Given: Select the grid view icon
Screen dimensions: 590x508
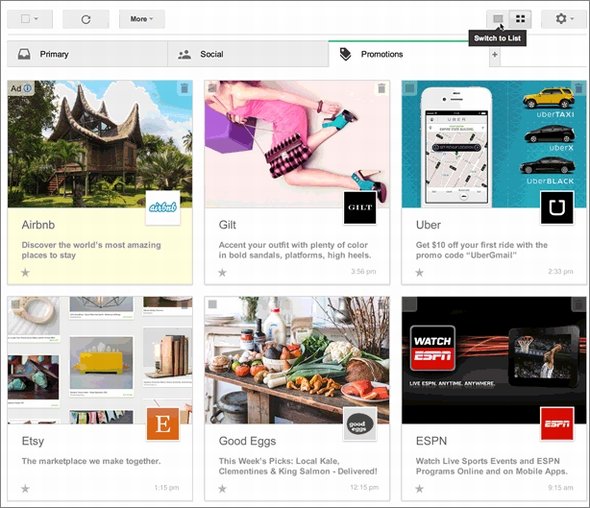Looking at the screenshot, I should [520, 19].
